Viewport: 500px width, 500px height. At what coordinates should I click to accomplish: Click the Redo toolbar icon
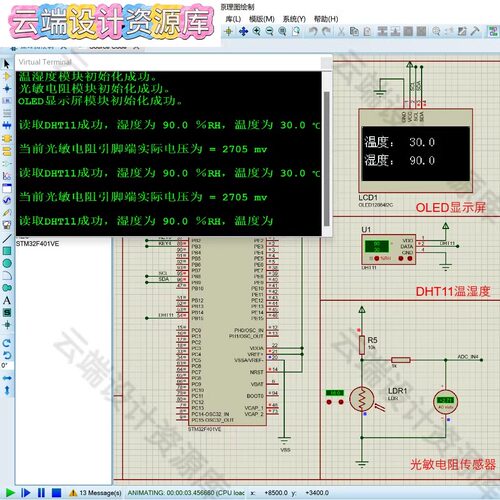coord(326,31)
